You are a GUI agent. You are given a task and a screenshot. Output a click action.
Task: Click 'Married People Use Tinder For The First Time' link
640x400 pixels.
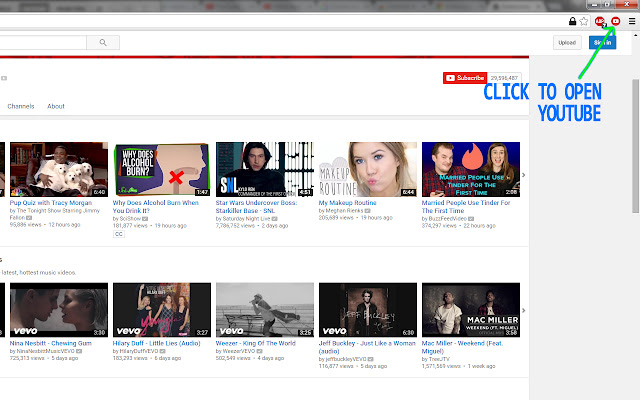tap(466, 207)
